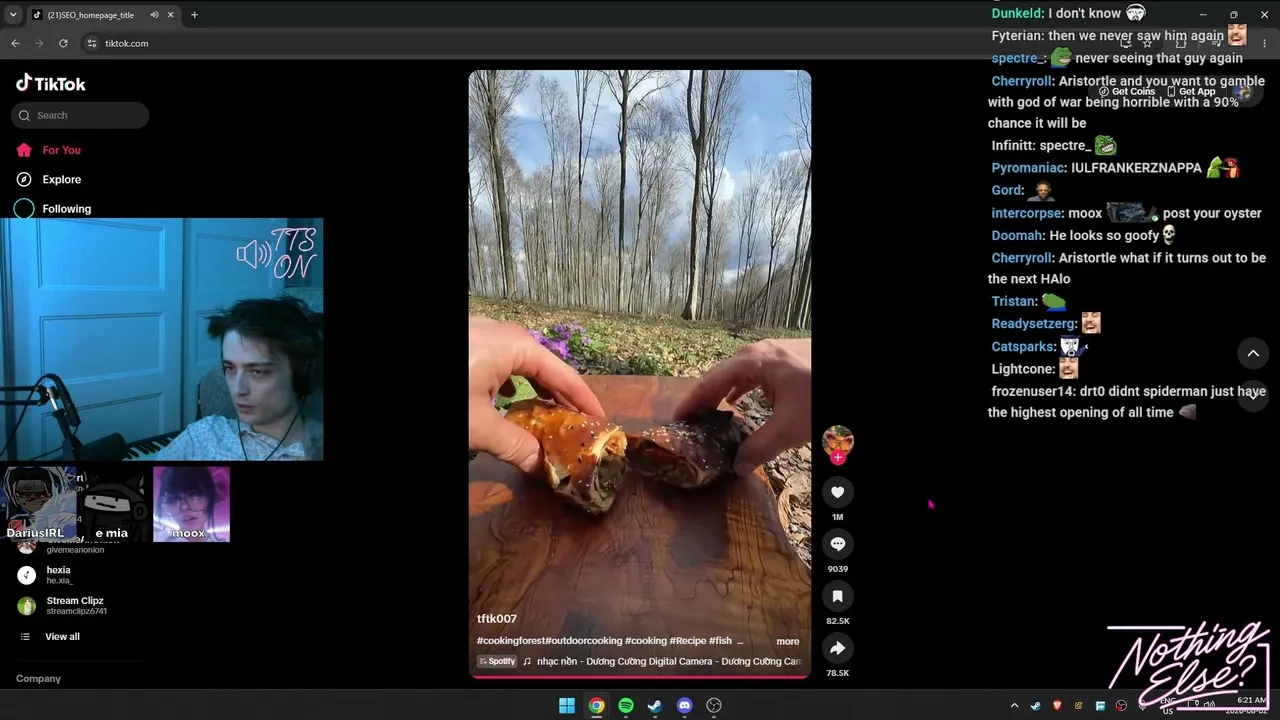Bookmark the video using the save icon
The width and height of the screenshot is (1280, 720).
coord(837,596)
